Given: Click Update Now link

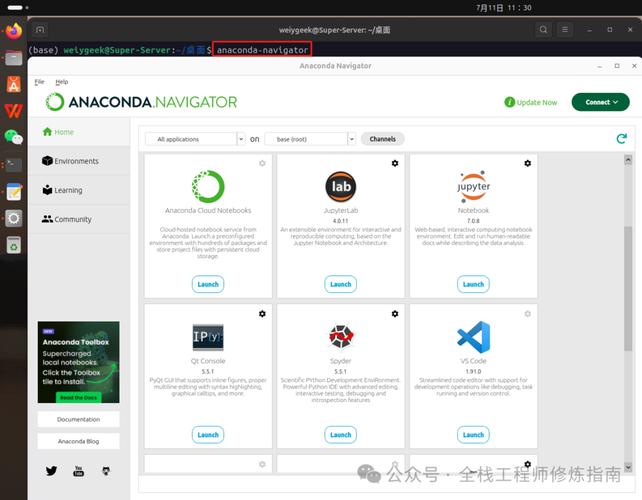Looking at the screenshot, I should 531,102.
